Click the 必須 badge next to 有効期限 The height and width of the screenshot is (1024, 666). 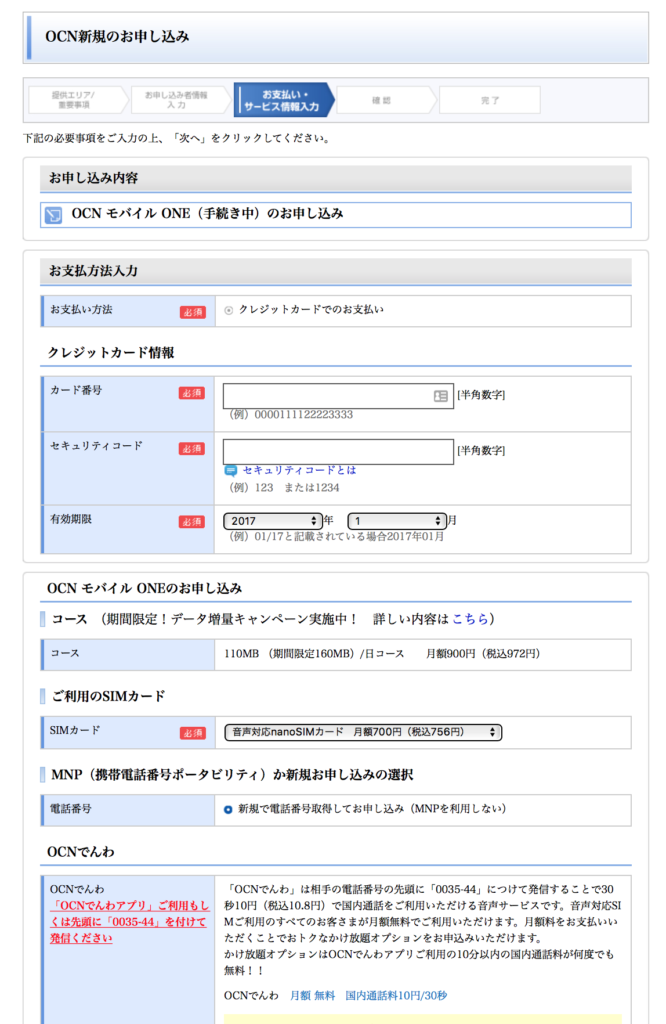coord(192,522)
